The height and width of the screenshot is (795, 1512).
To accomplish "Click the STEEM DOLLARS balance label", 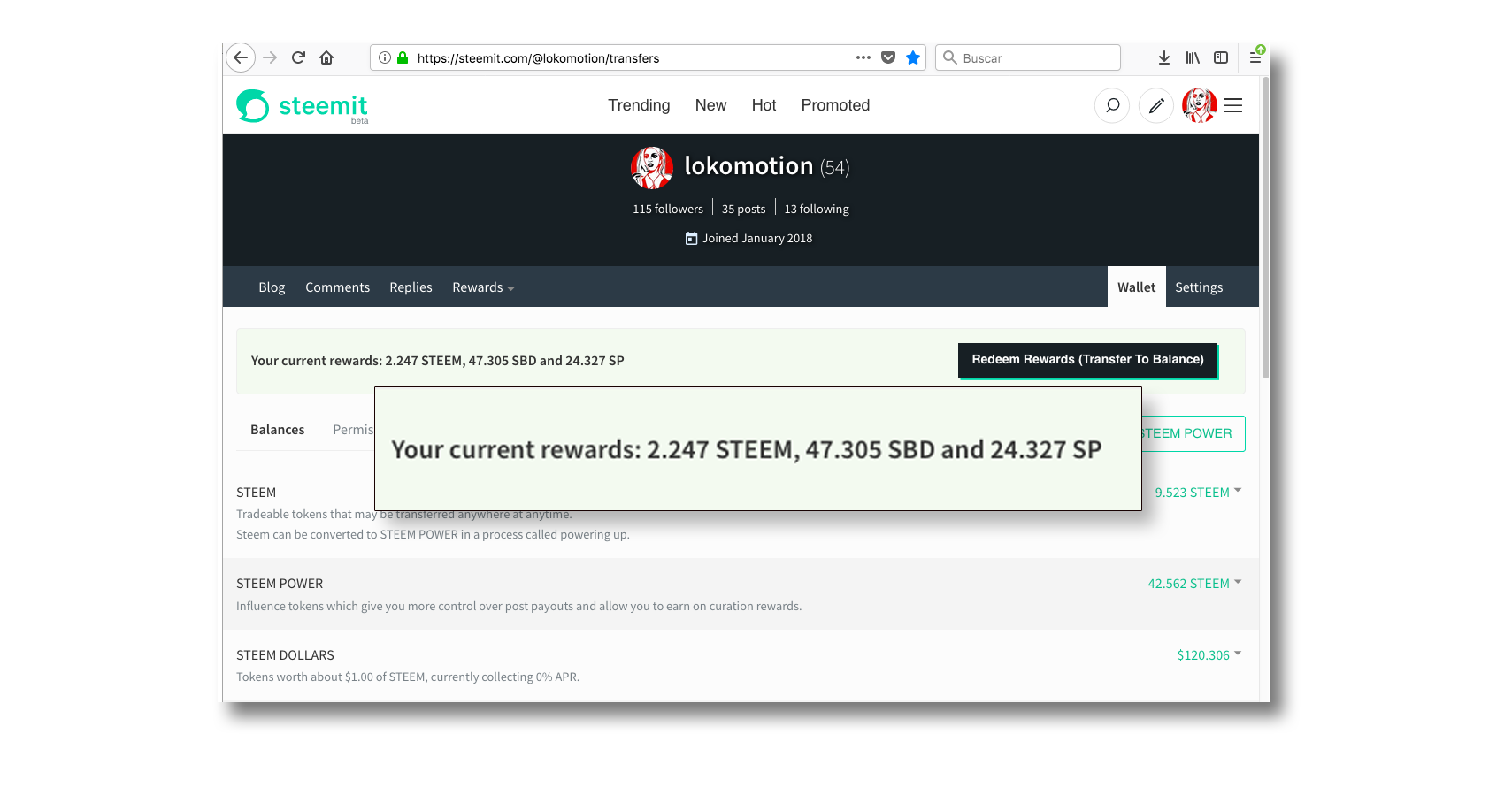I will [285, 655].
